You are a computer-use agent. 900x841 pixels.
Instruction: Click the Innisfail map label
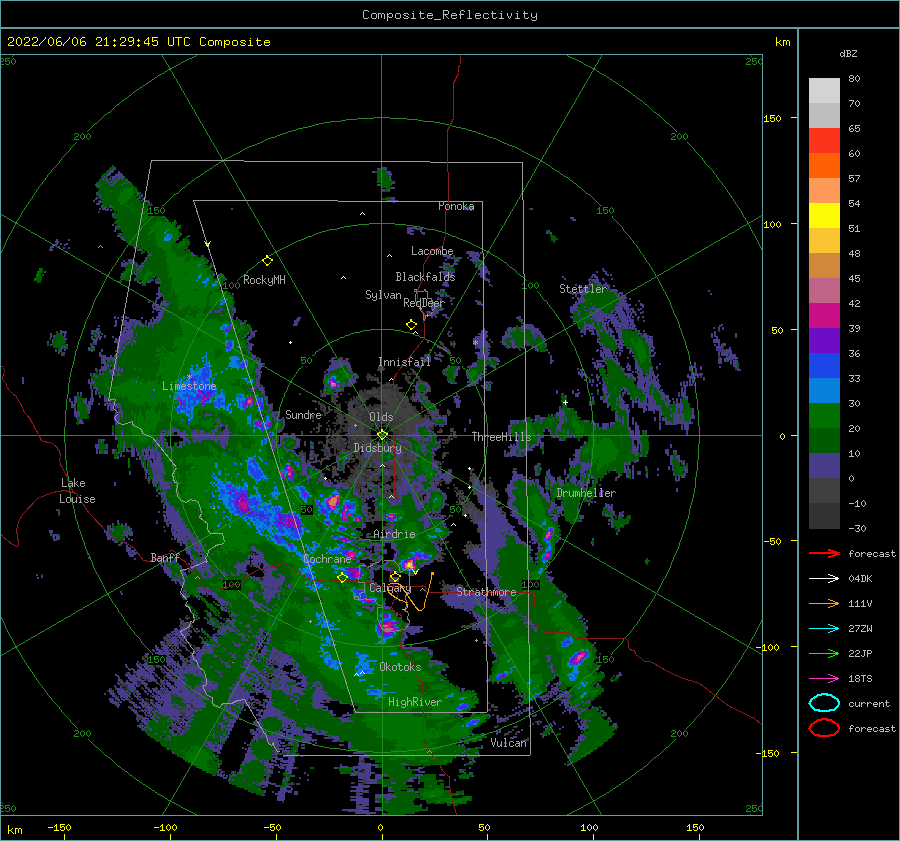404,362
